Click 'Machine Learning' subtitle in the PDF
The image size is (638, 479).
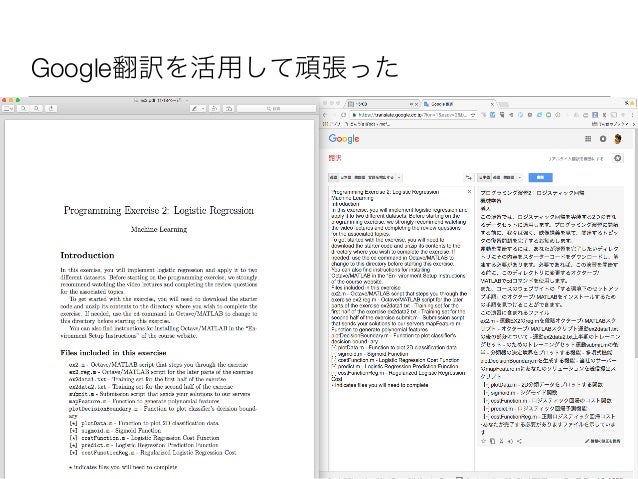[x=159, y=230]
